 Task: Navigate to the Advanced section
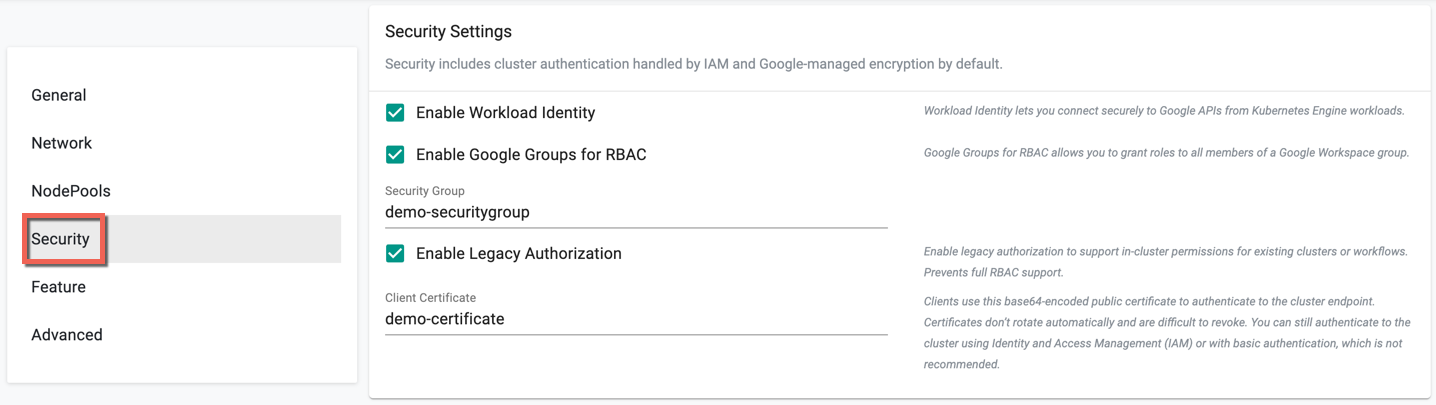pos(66,335)
